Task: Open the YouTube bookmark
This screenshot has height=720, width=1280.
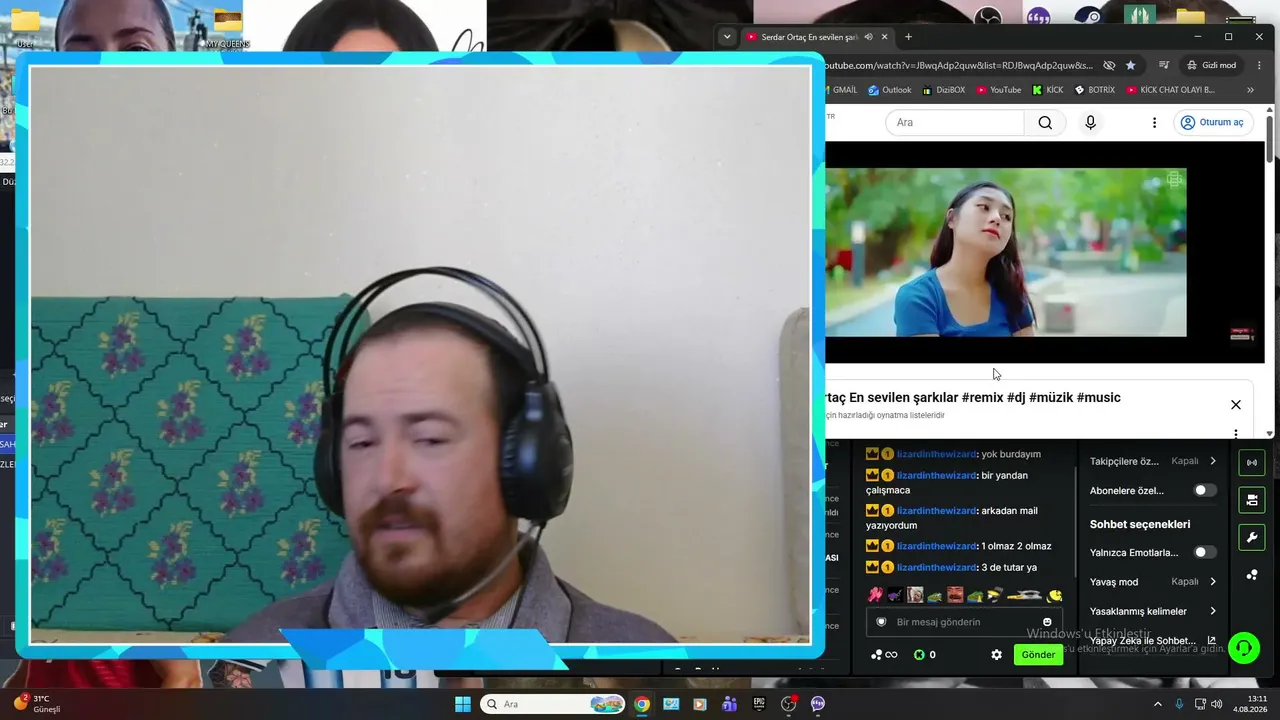Action: (x=999, y=90)
